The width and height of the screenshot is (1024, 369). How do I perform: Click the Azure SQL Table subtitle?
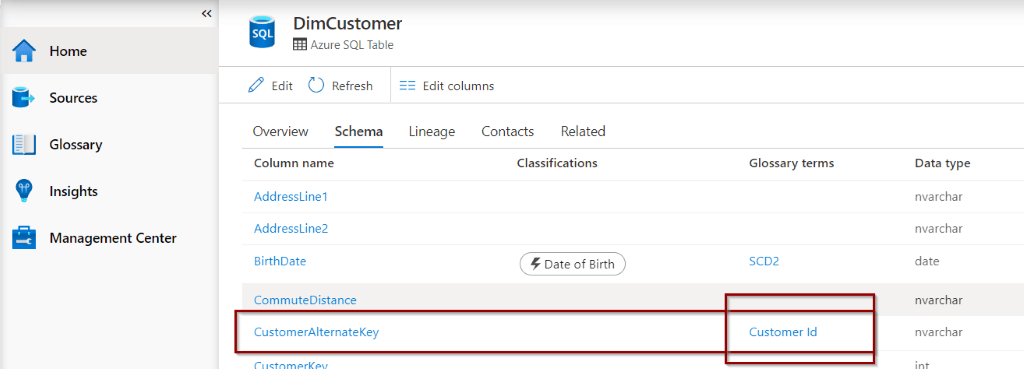[351, 45]
